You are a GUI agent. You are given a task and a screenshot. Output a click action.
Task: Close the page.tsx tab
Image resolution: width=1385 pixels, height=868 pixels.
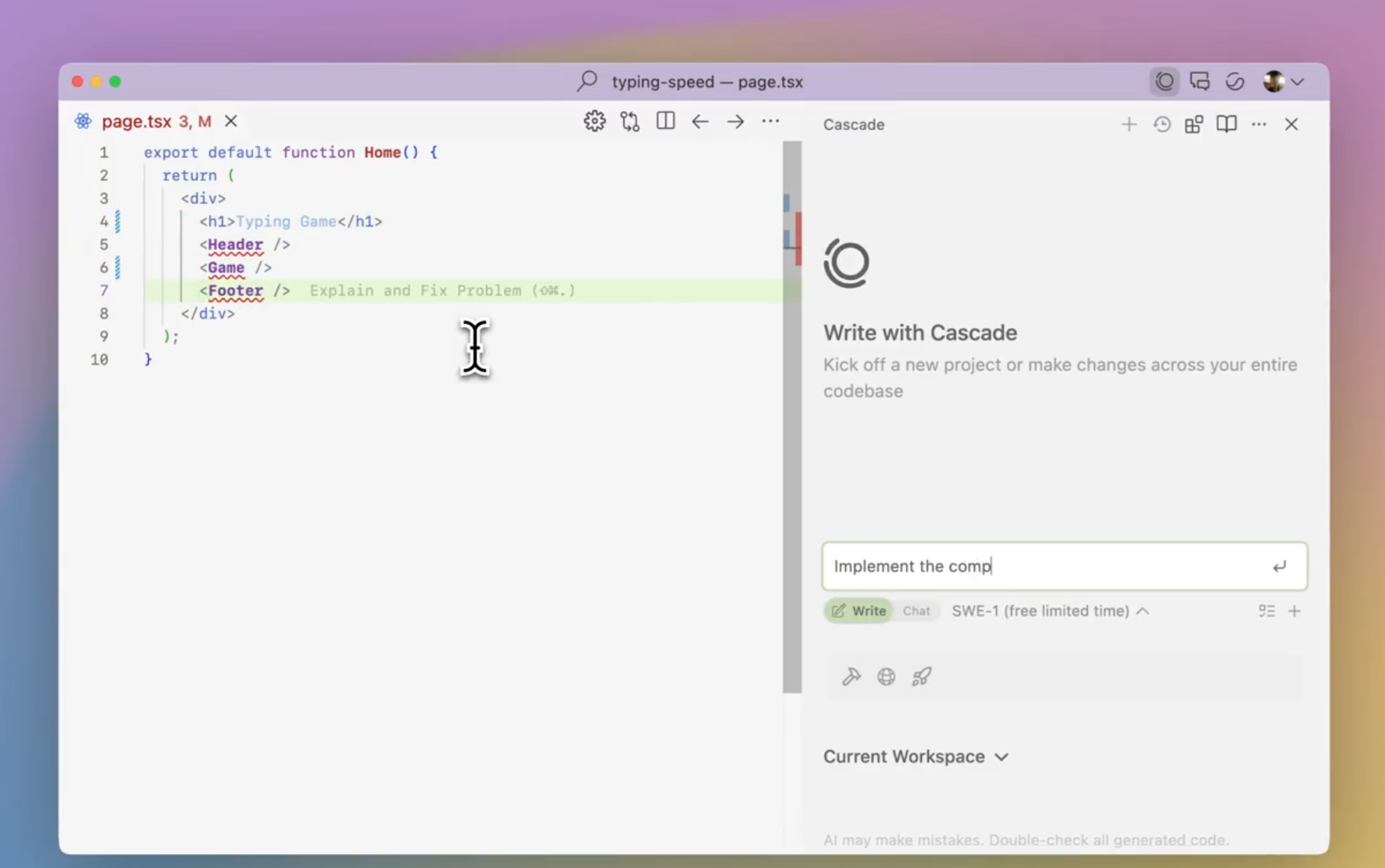pyautogui.click(x=230, y=121)
